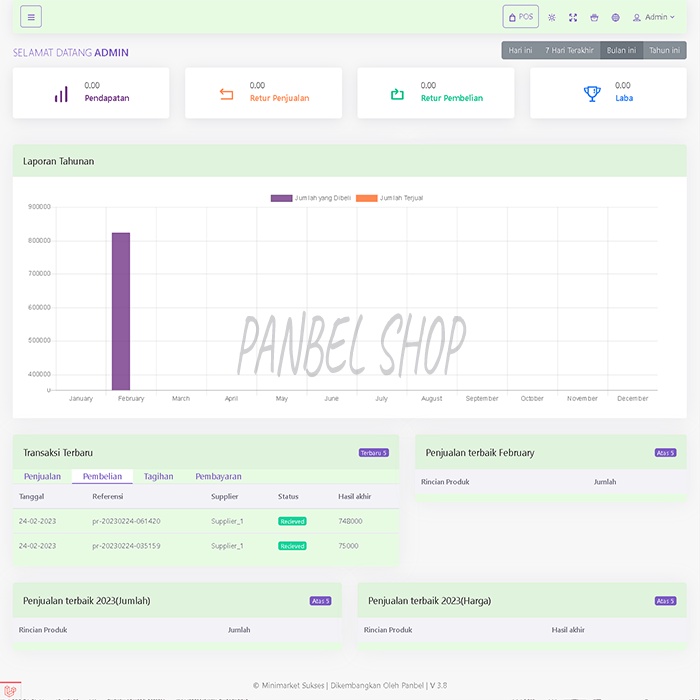Toggle the orange Jumlah Terjual legend
This screenshot has height=700, width=700.
pos(389,198)
